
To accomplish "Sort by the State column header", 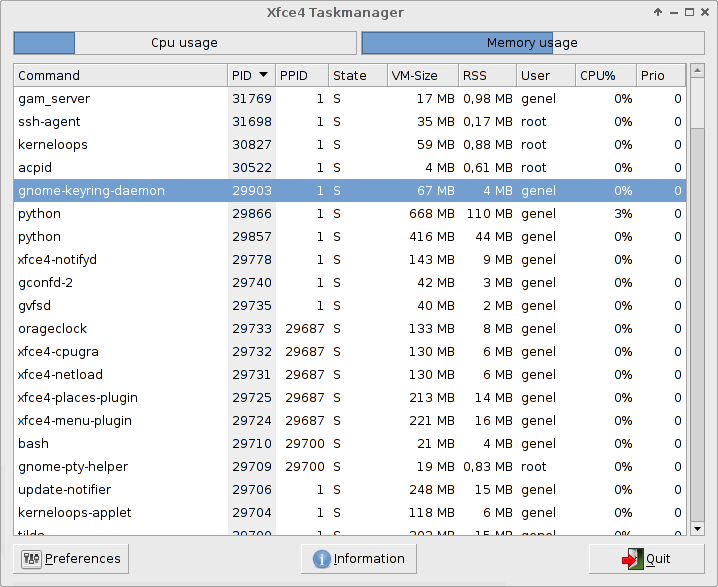I will click(357, 75).
